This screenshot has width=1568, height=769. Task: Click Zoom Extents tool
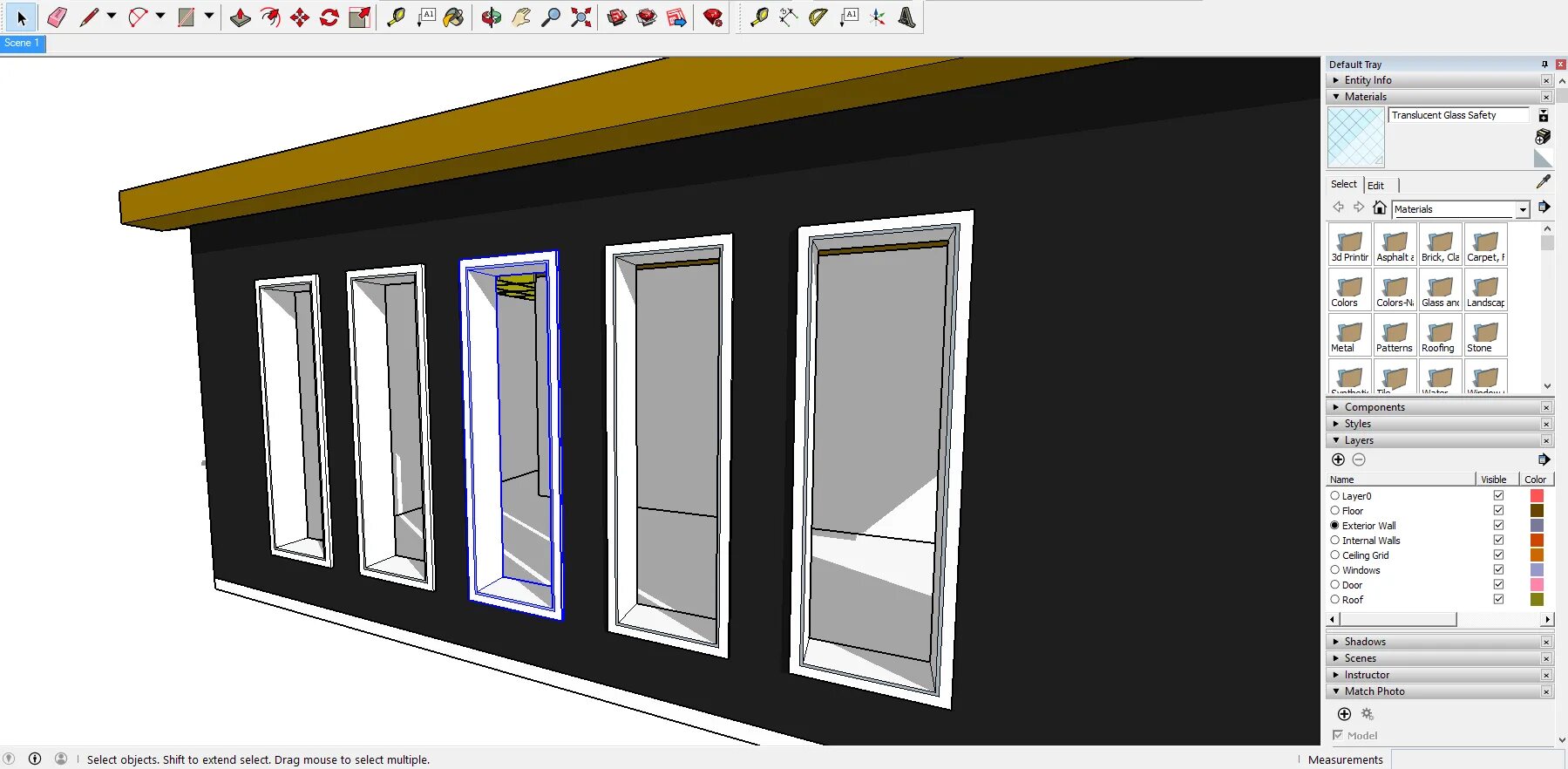pos(580,17)
